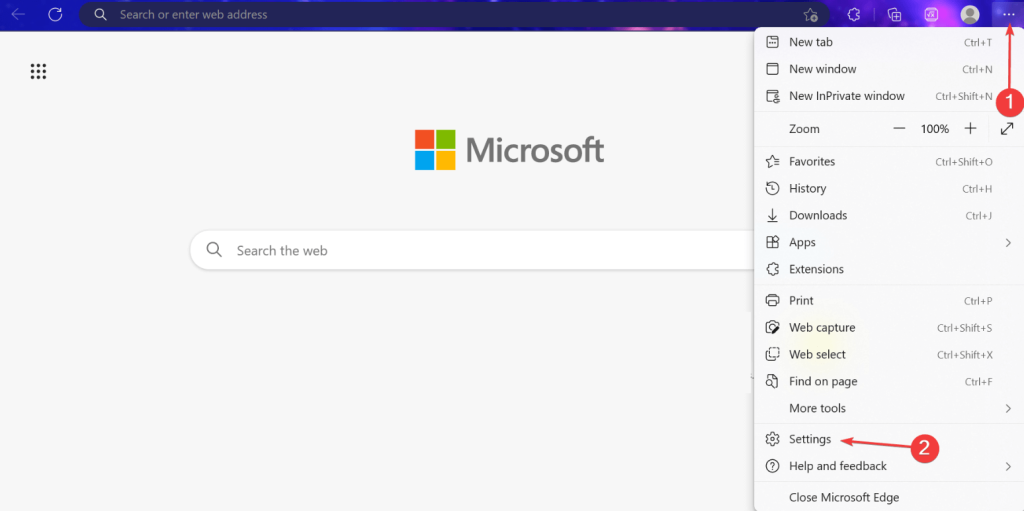
Task: Open Settings from the menu
Action: (889, 439)
